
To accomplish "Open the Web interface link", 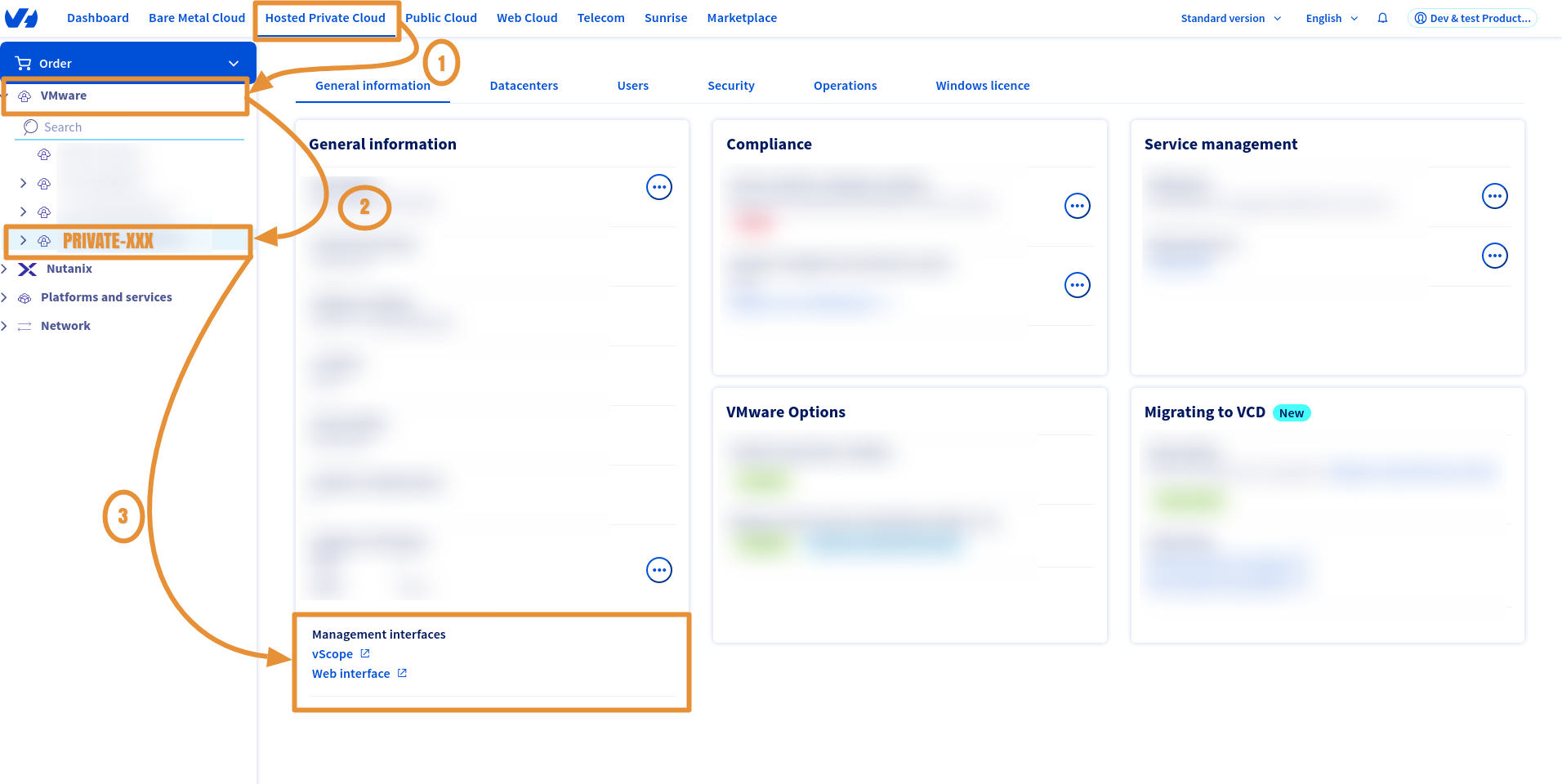I will point(350,673).
